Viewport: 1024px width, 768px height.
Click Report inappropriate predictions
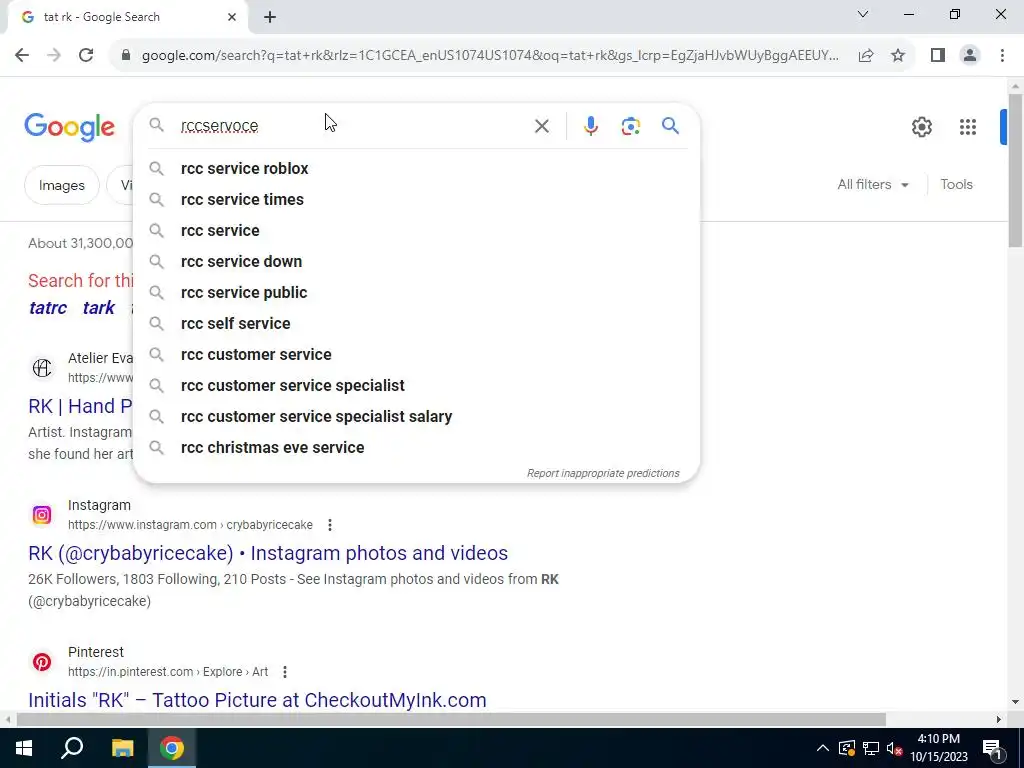(603, 473)
